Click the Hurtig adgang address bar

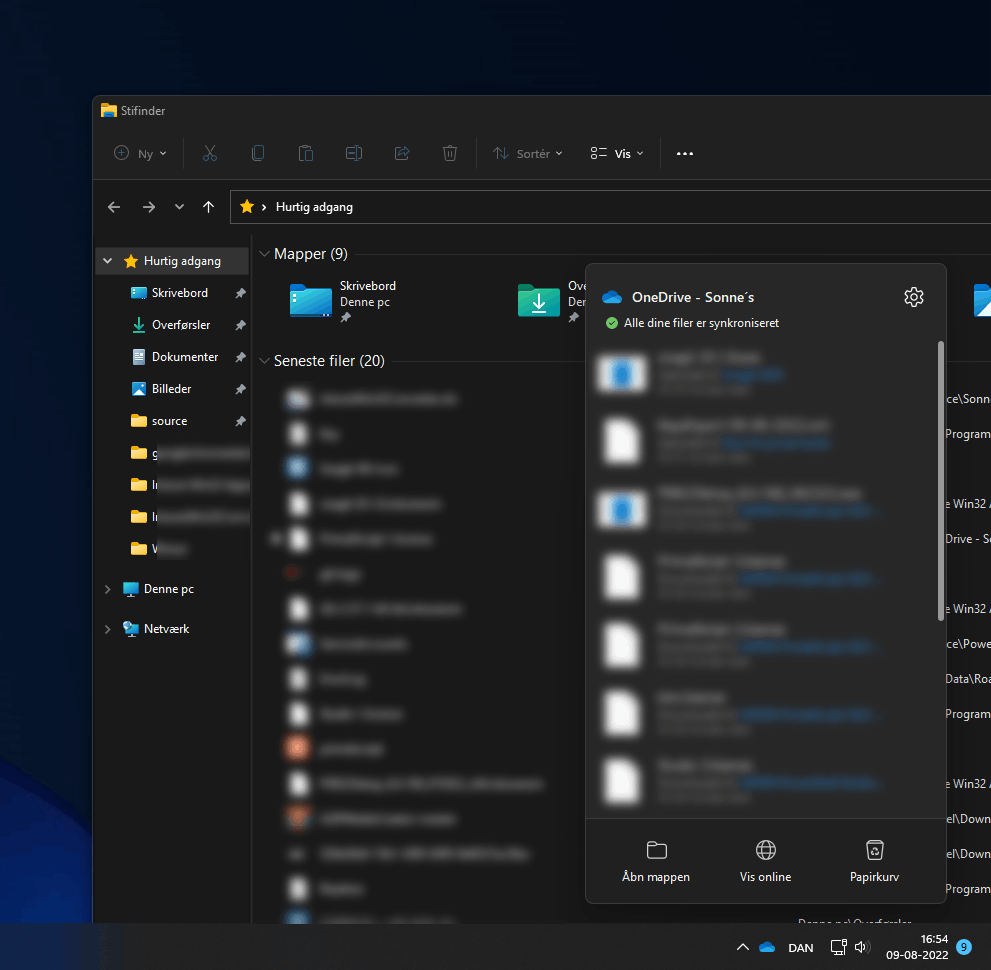(610, 207)
